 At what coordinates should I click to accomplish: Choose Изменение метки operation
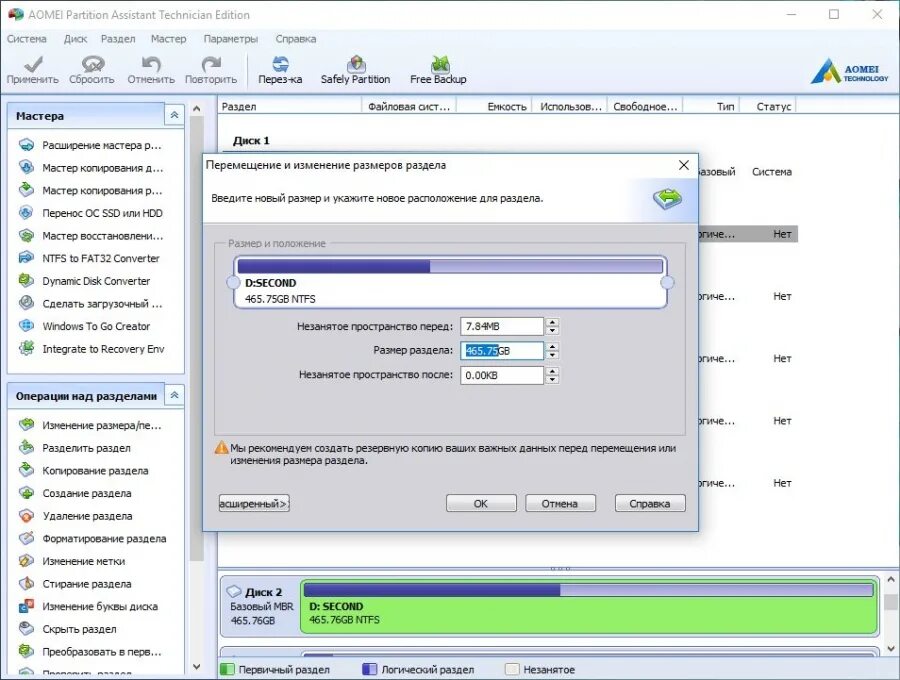click(x=72, y=561)
